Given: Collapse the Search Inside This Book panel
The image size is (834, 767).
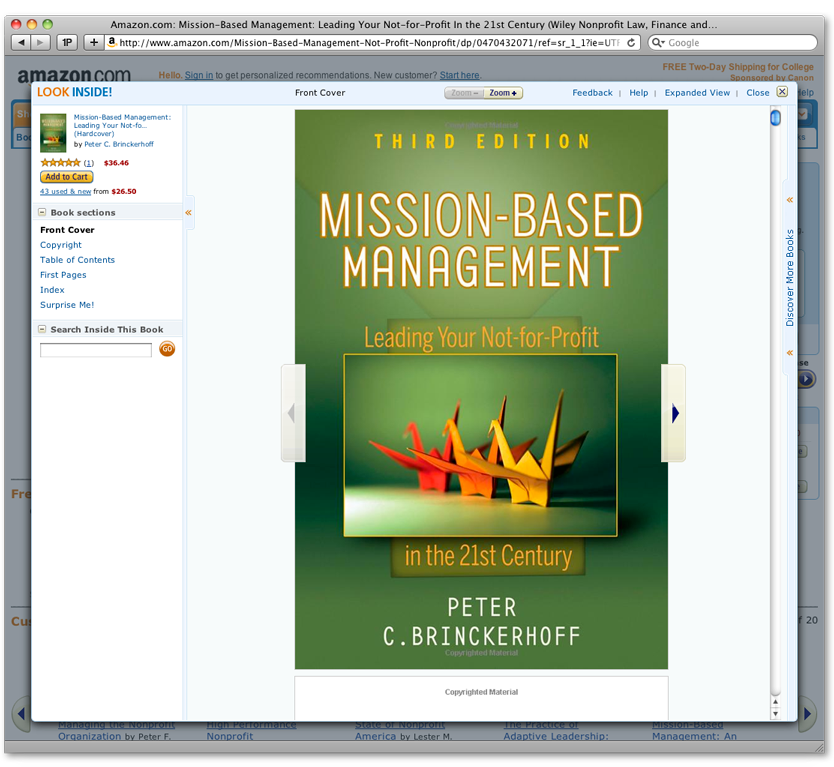Looking at the screenshot, I should click(42, 329).
